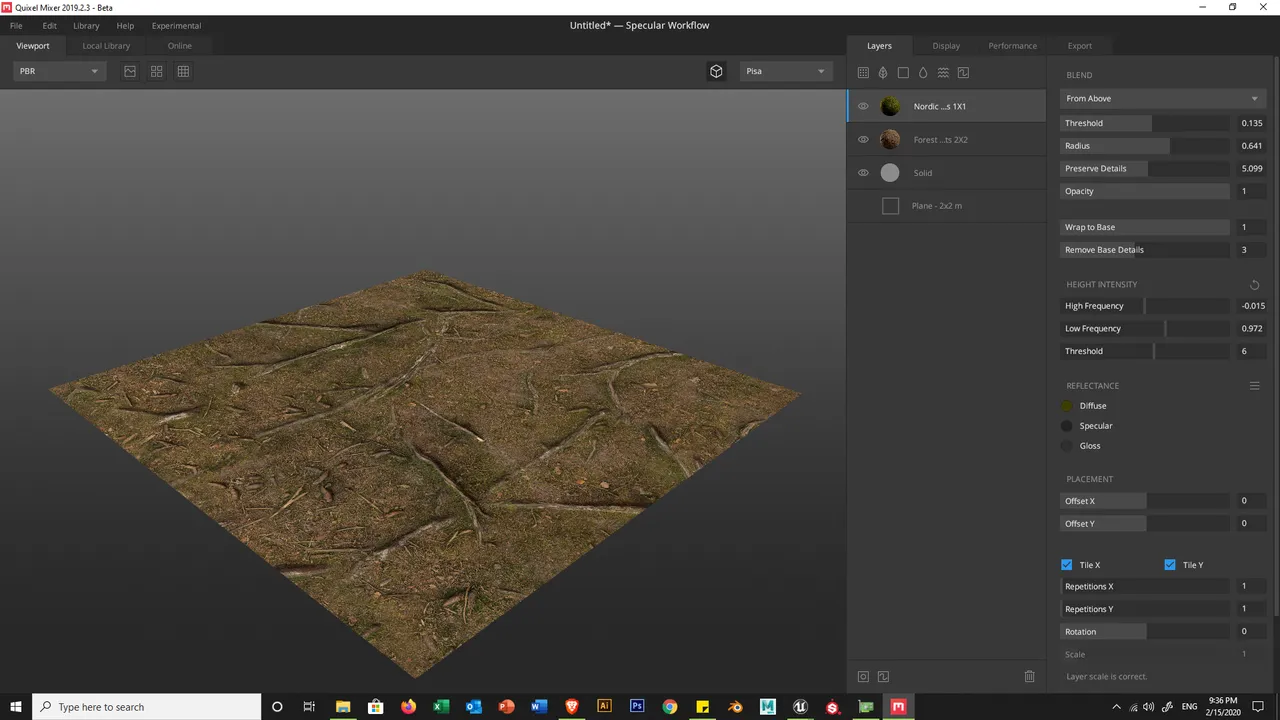
Task: Click the Diffuse color swatch
Action: pos(1067,406)
